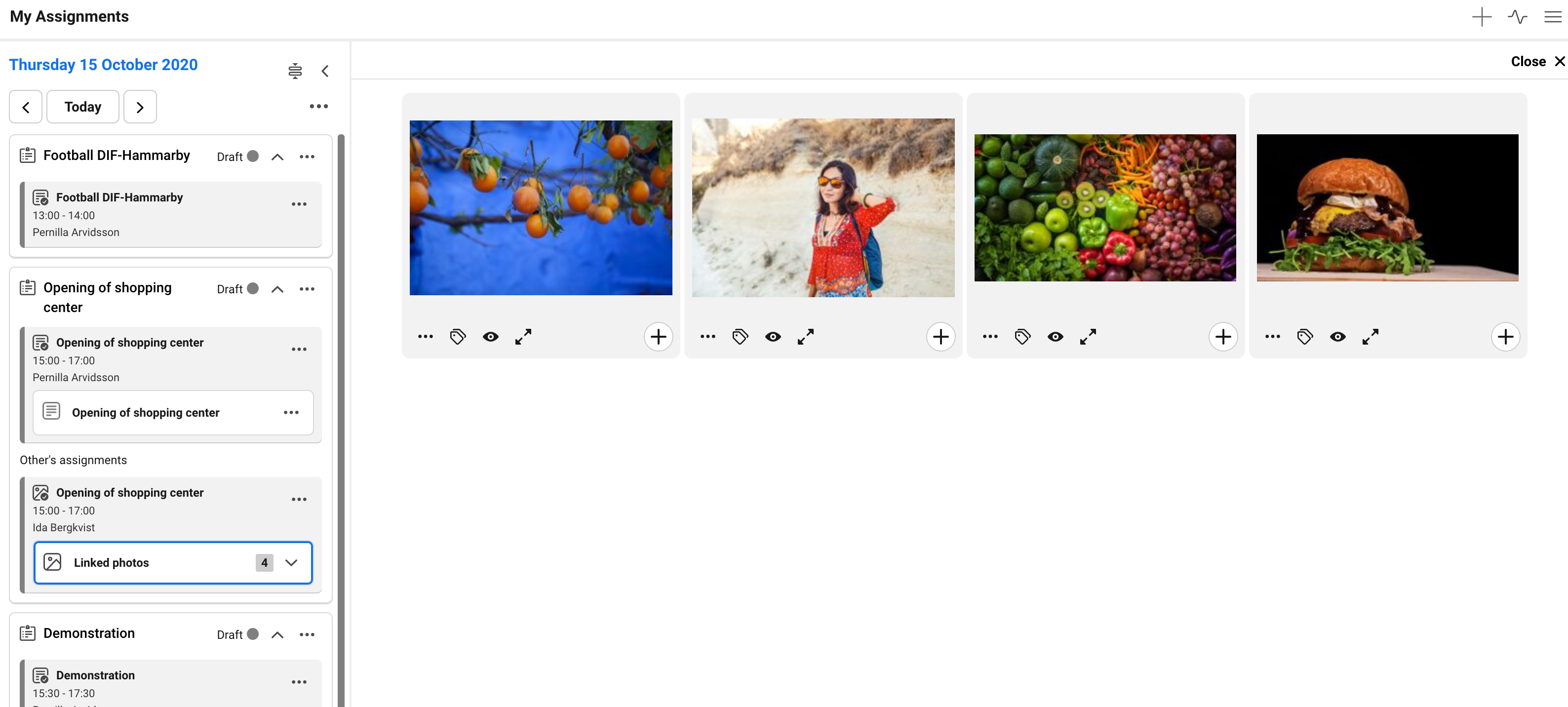Open more options for Opening of shopping center group
Viewport: 1568px width, 707px height.
[307, 289]
